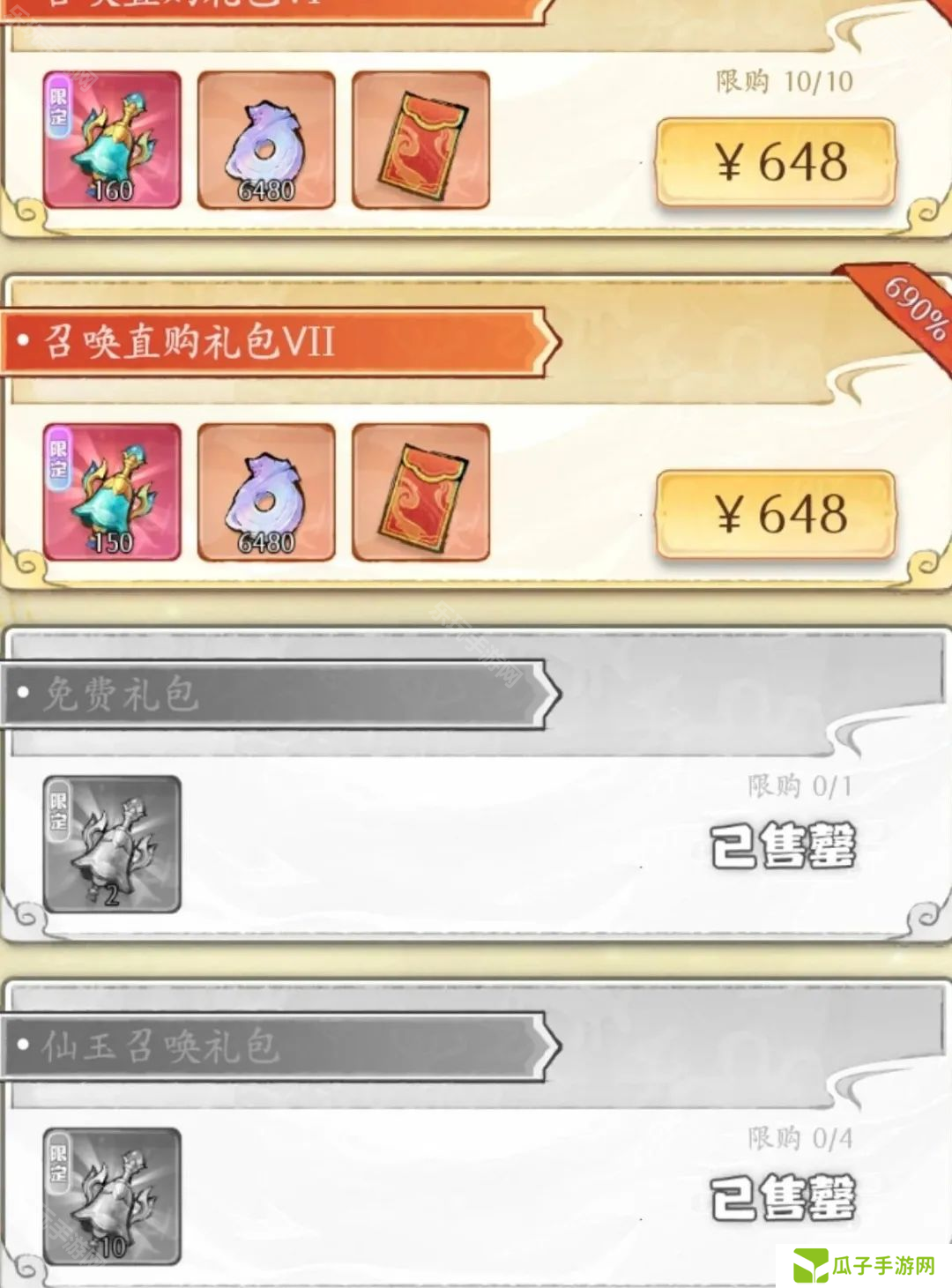Tap the 限购 0/1 limit text
Viewport: 952px width, 1288px height.
pyautogui.click(x=800, y=785)
